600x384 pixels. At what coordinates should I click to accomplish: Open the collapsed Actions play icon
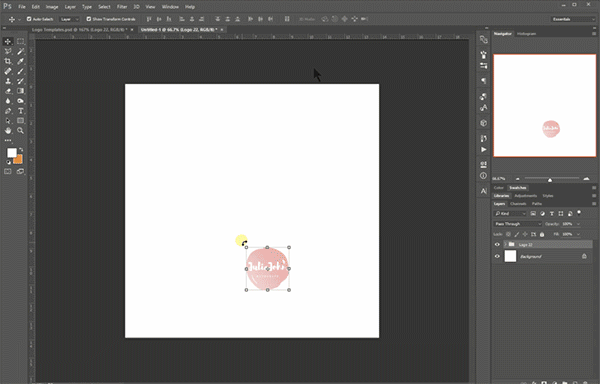[484, 150]
